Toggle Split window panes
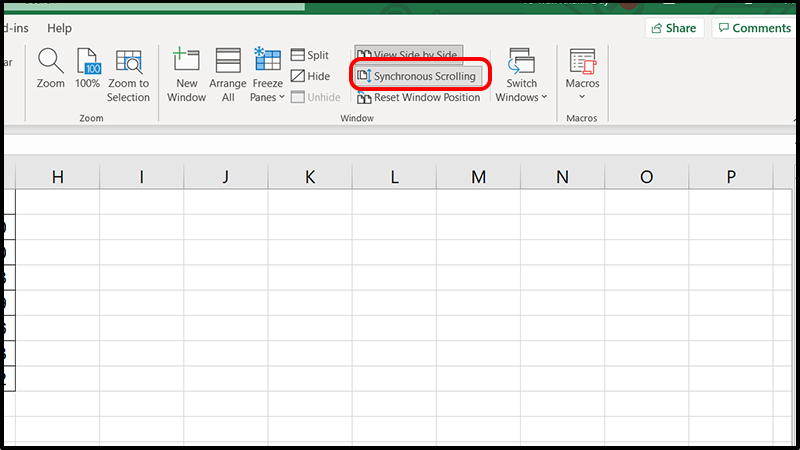Image resolution: width=800 pixels, height=450 pixels. pyautogui.click(x=310, y=55)
